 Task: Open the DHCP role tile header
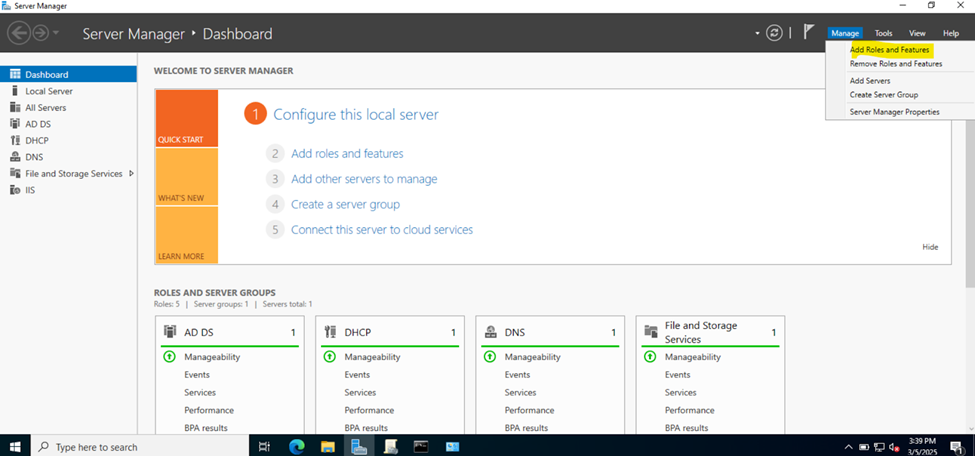[390, 333]
